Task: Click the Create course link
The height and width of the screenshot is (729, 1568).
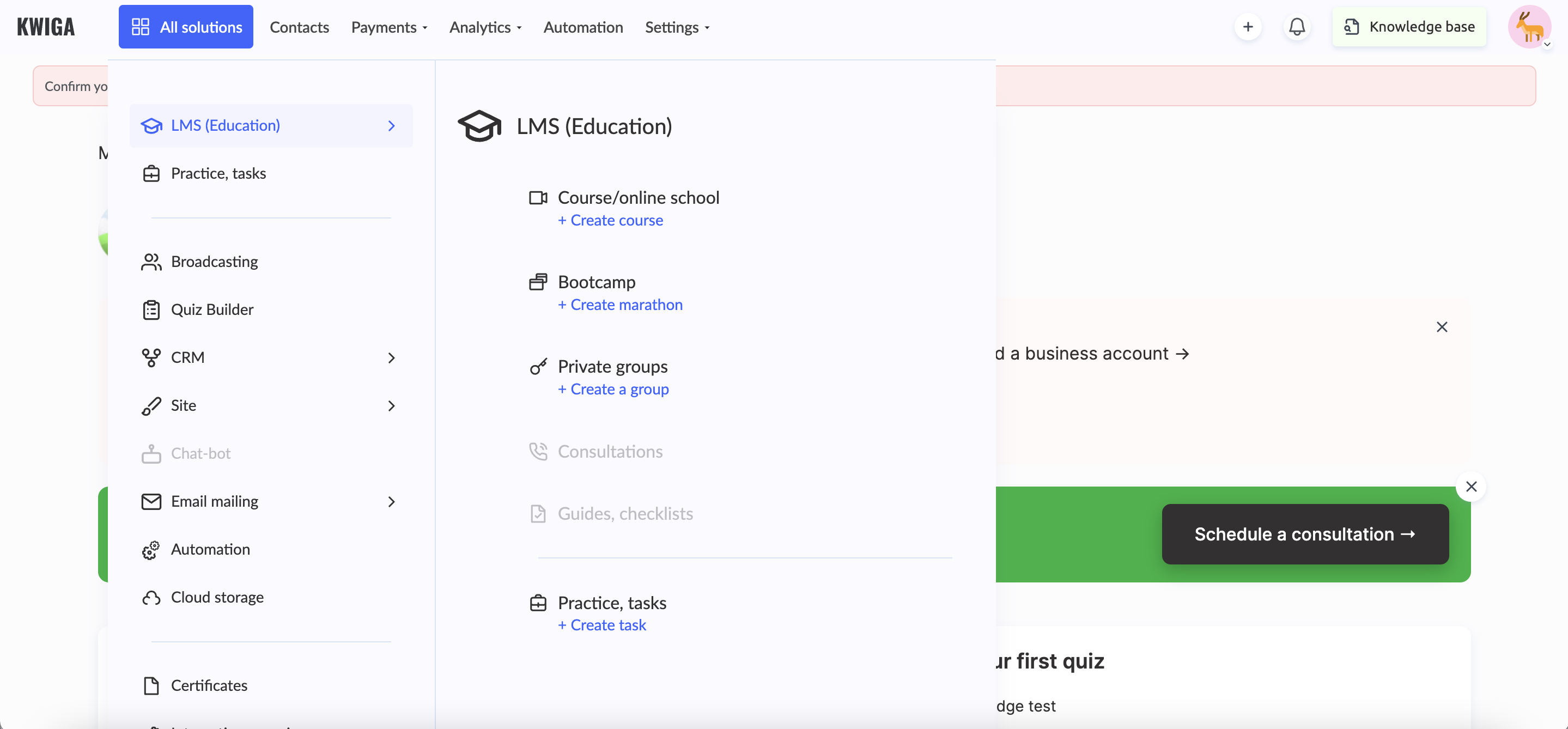Action: coord(611,220)
